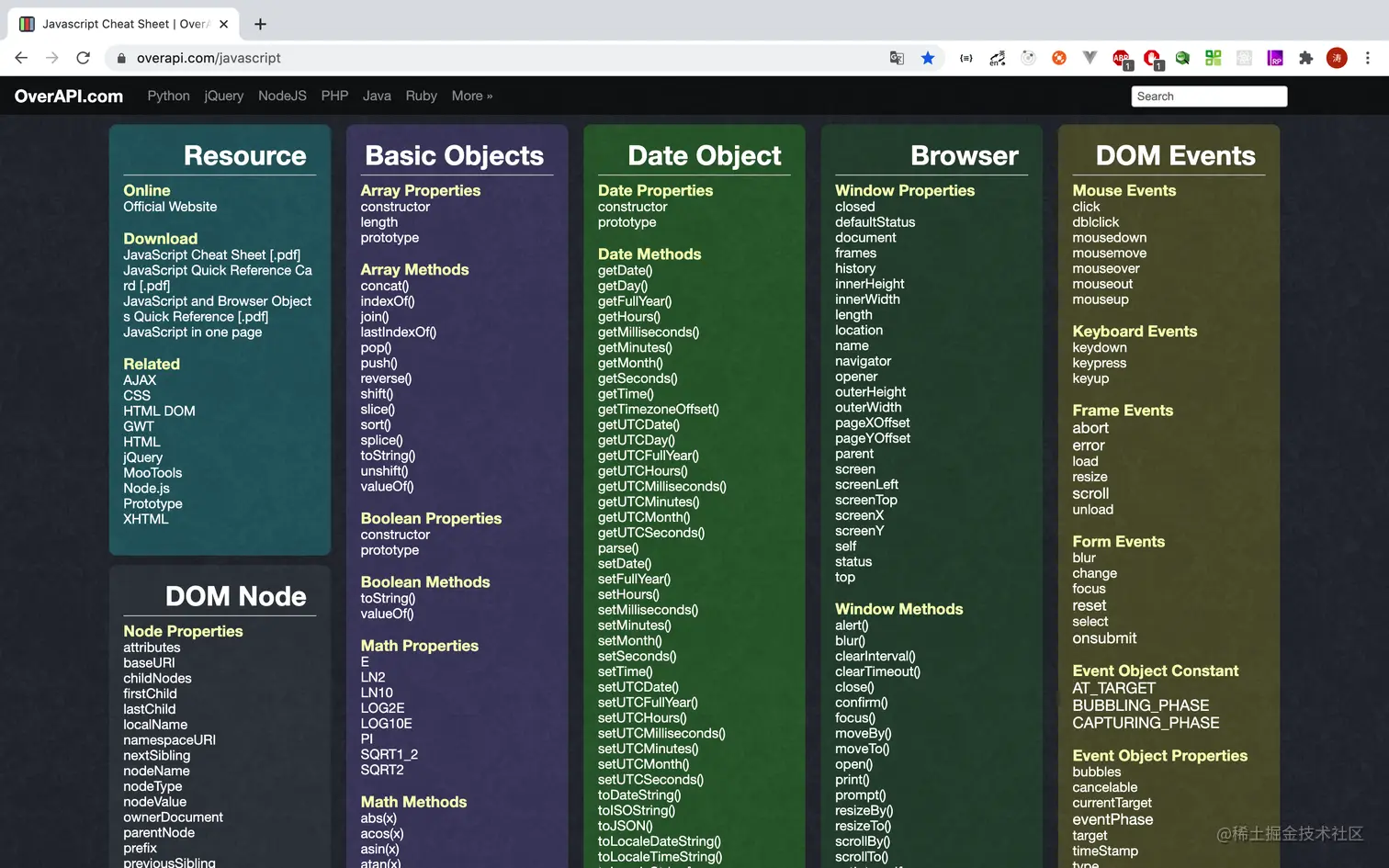Image resolution: width=1389 pixels, height=868 pixels.
Task: Click the blue bookmark star
Action: (928, 58)
